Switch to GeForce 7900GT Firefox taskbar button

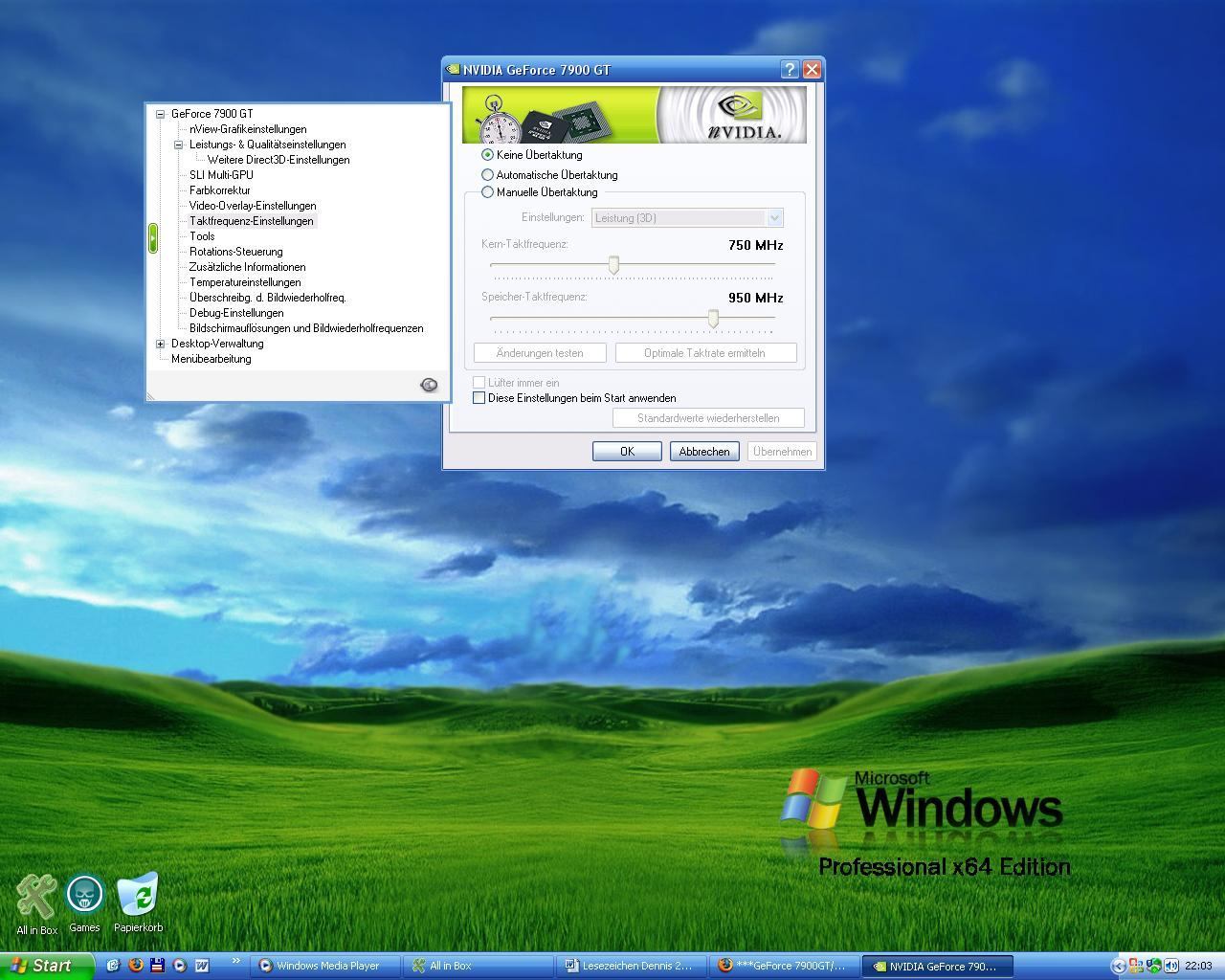785,966
